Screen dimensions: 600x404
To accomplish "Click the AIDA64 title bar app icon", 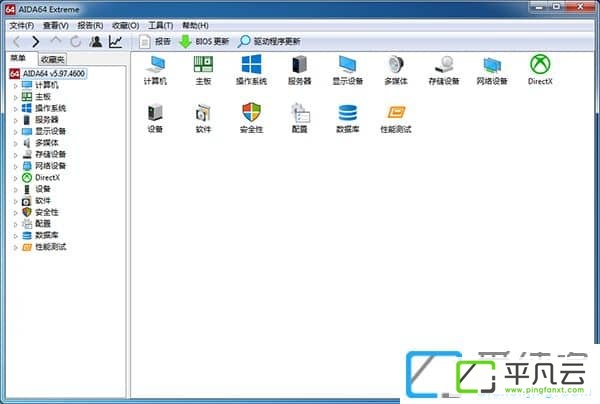I will tap(10, 10).
